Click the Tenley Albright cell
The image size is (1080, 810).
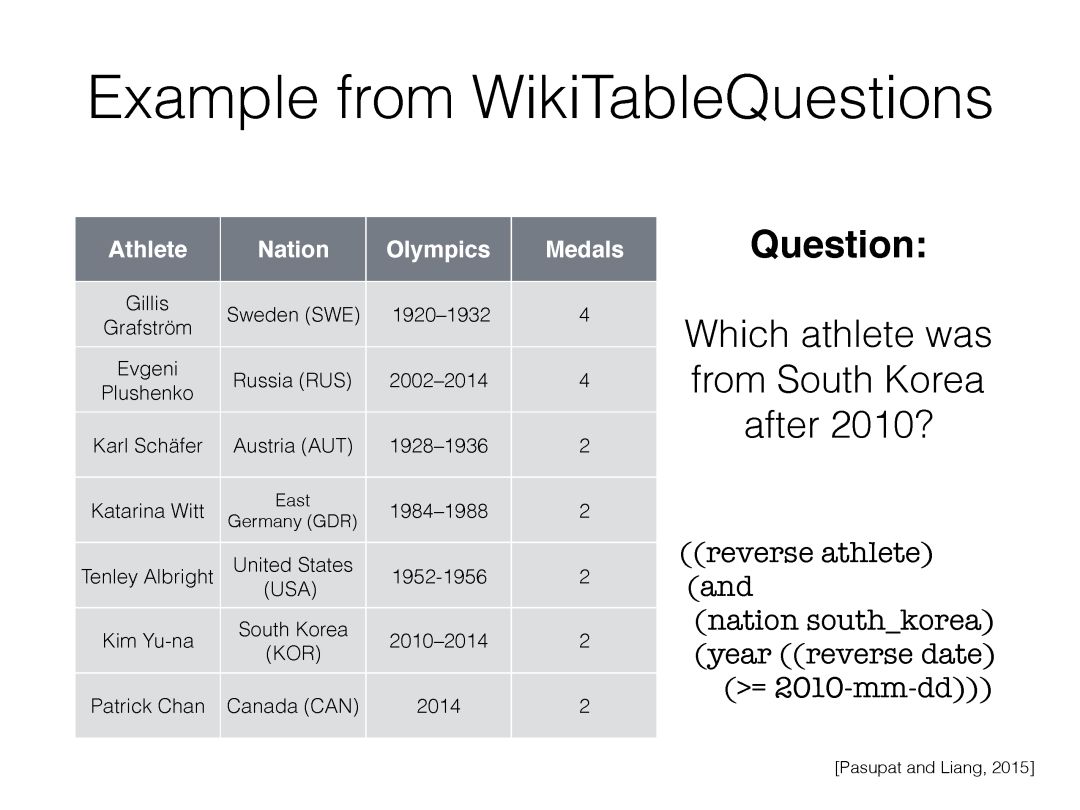pyautogui.click(x=147, y=576)
